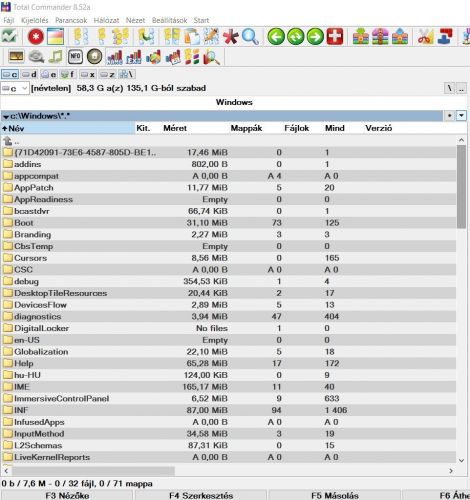470x500 pixels.
Task: Switch to drive x button
Action: [87, 74]
